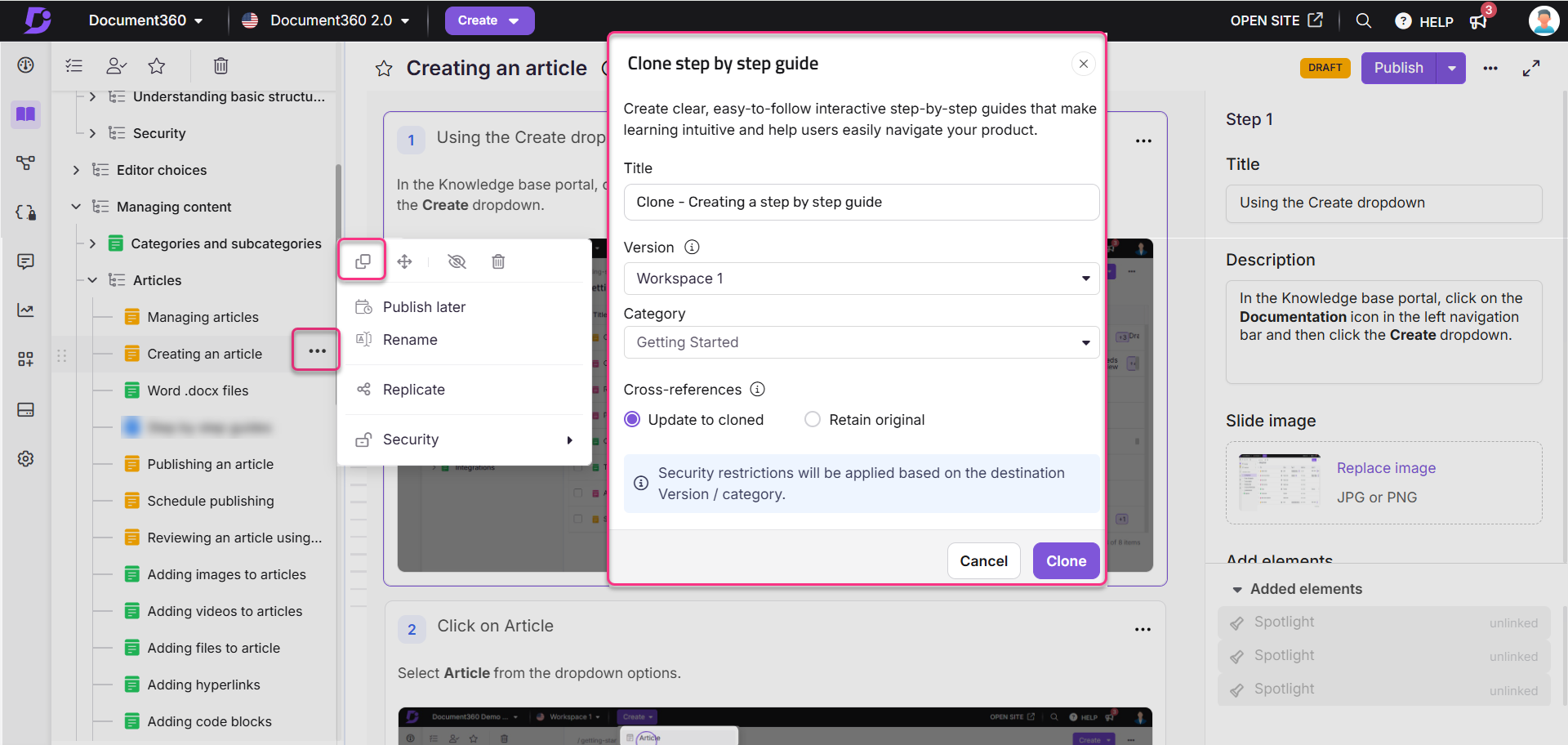This screenshot has width=1568, height=745.
Task: Open Step 1 more options ellipsis
Action: 1143,141
